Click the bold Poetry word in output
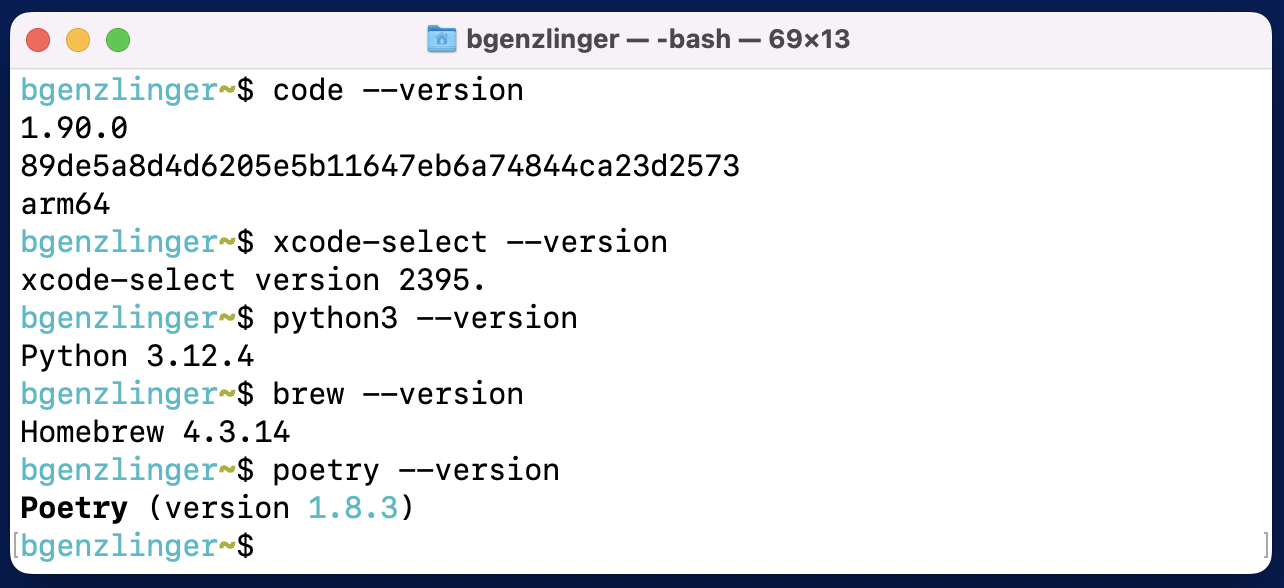This screenshot has height=588, width=1284. pos(75,509)
